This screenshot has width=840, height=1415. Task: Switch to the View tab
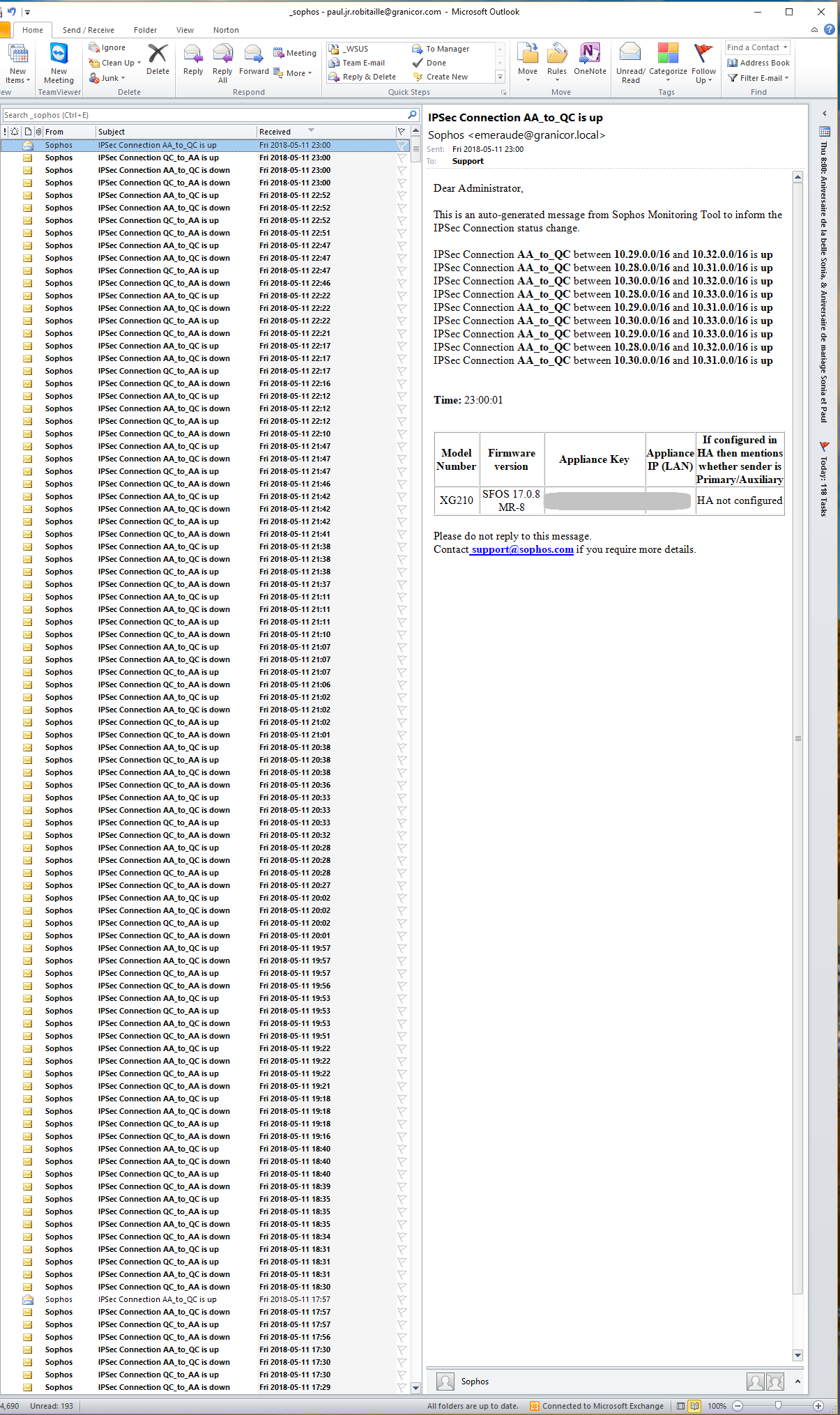[185, 30]
